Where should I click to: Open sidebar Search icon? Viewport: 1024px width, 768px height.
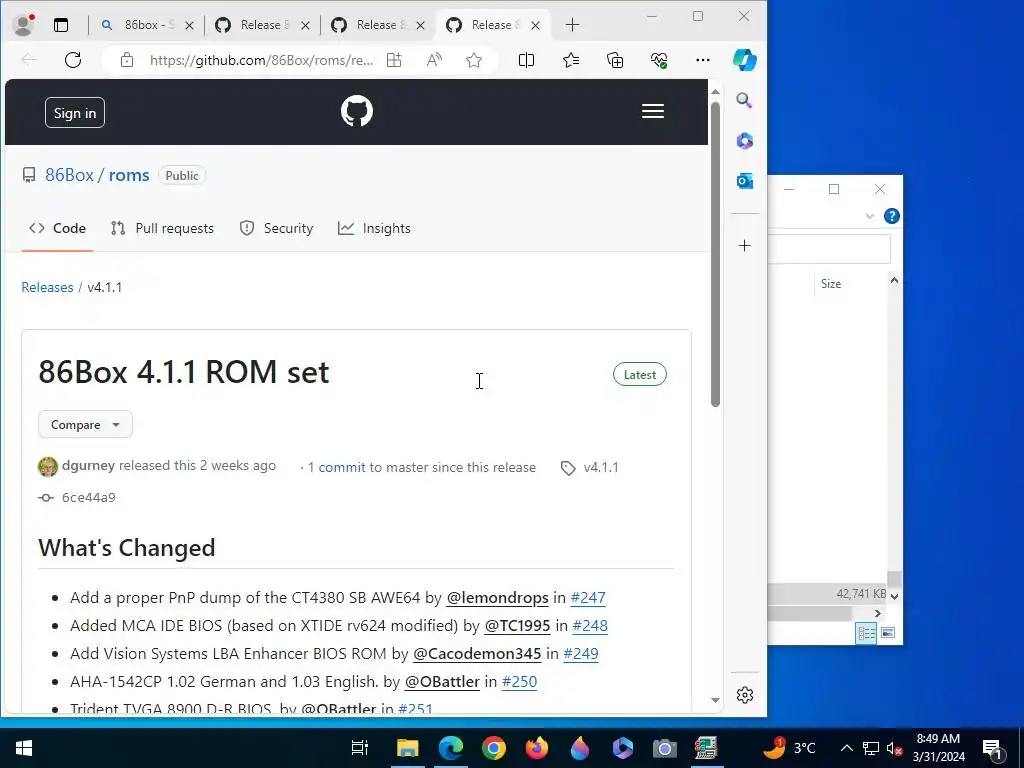(744, 100)
